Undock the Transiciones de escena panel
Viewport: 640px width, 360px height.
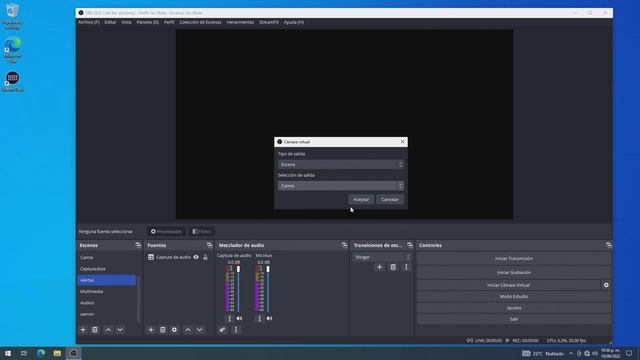click(410, 245)
